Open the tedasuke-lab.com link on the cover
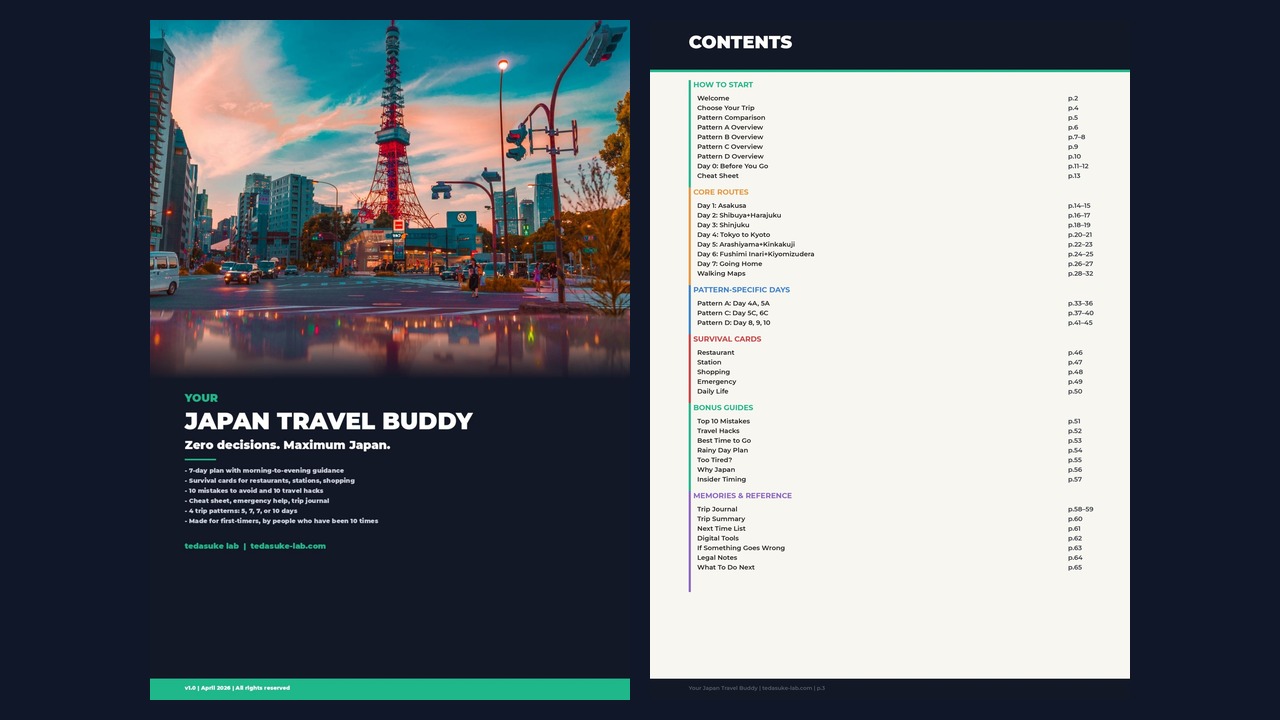The width and height of the screenshot is (1280, 720). tap(288, 546)
